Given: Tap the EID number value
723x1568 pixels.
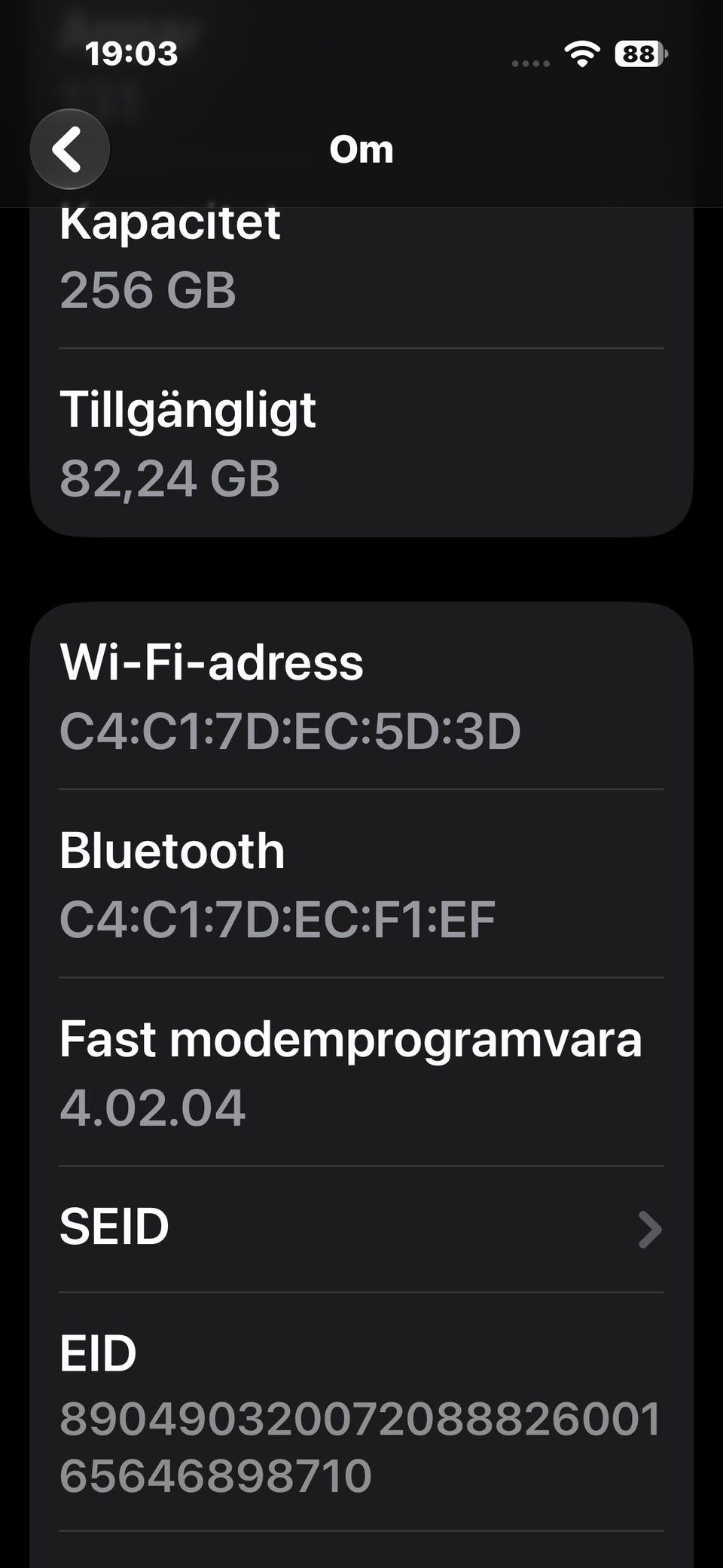Looking at the screenshot, I should [360, 1447].
